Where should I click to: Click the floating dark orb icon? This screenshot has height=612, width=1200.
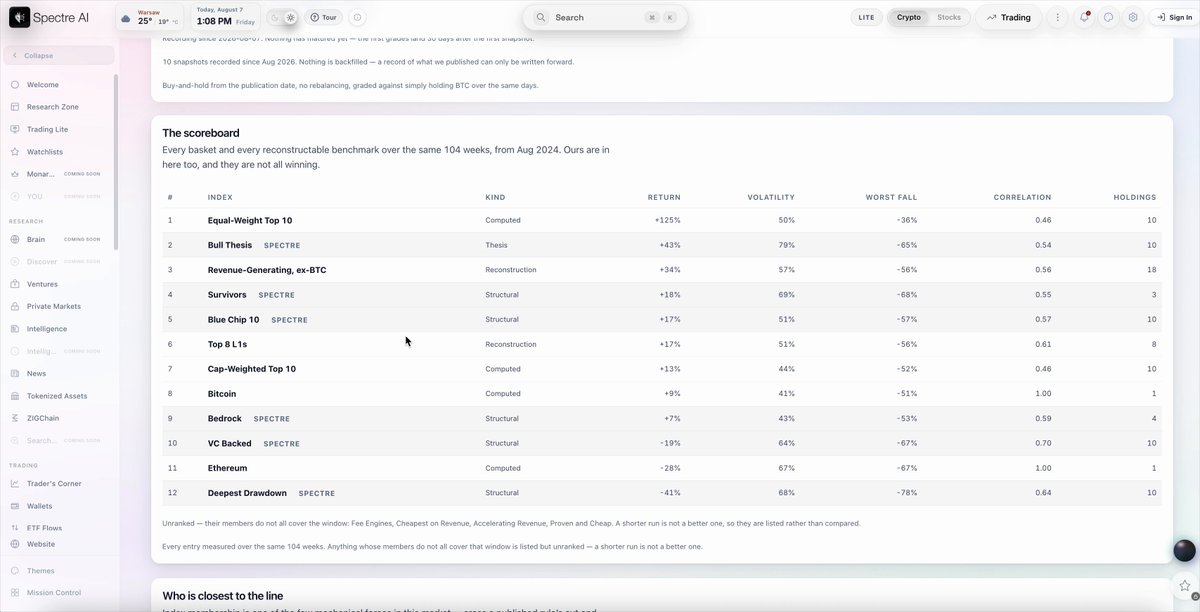(1184, 550)
